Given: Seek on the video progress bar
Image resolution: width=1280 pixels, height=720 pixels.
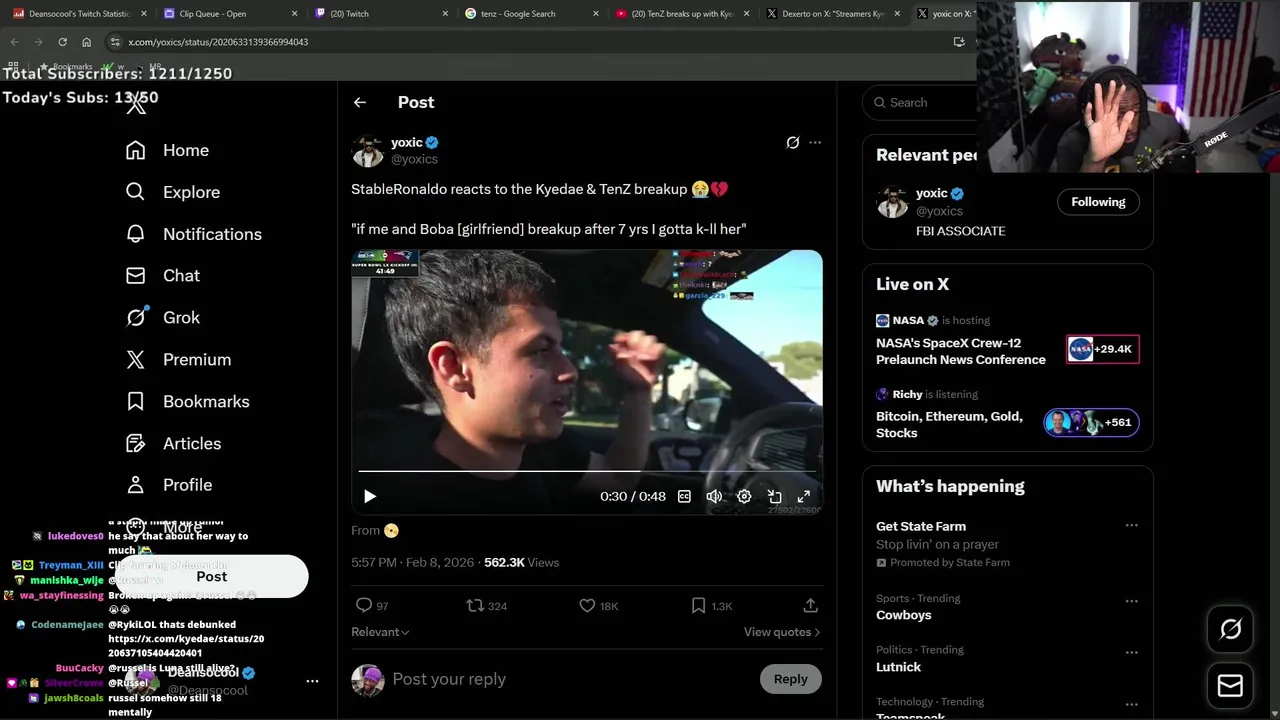Looking at the screenshot, I should click(x=587, y=470).
